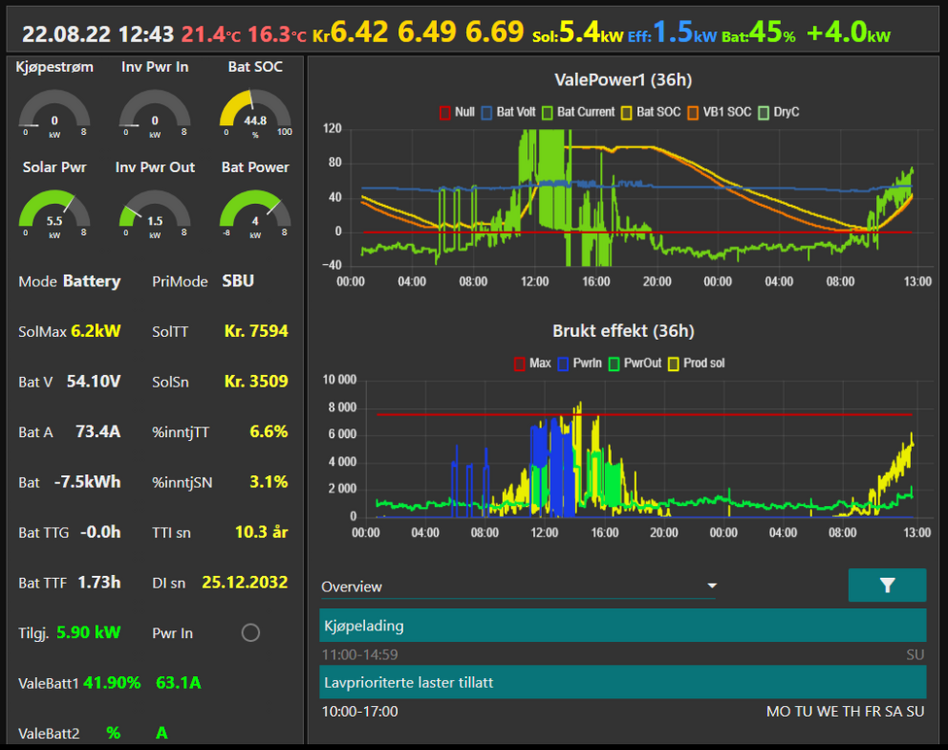Click the filter funnel button
Viewport: 948px width, 750px height.
(x=886, y=585)
